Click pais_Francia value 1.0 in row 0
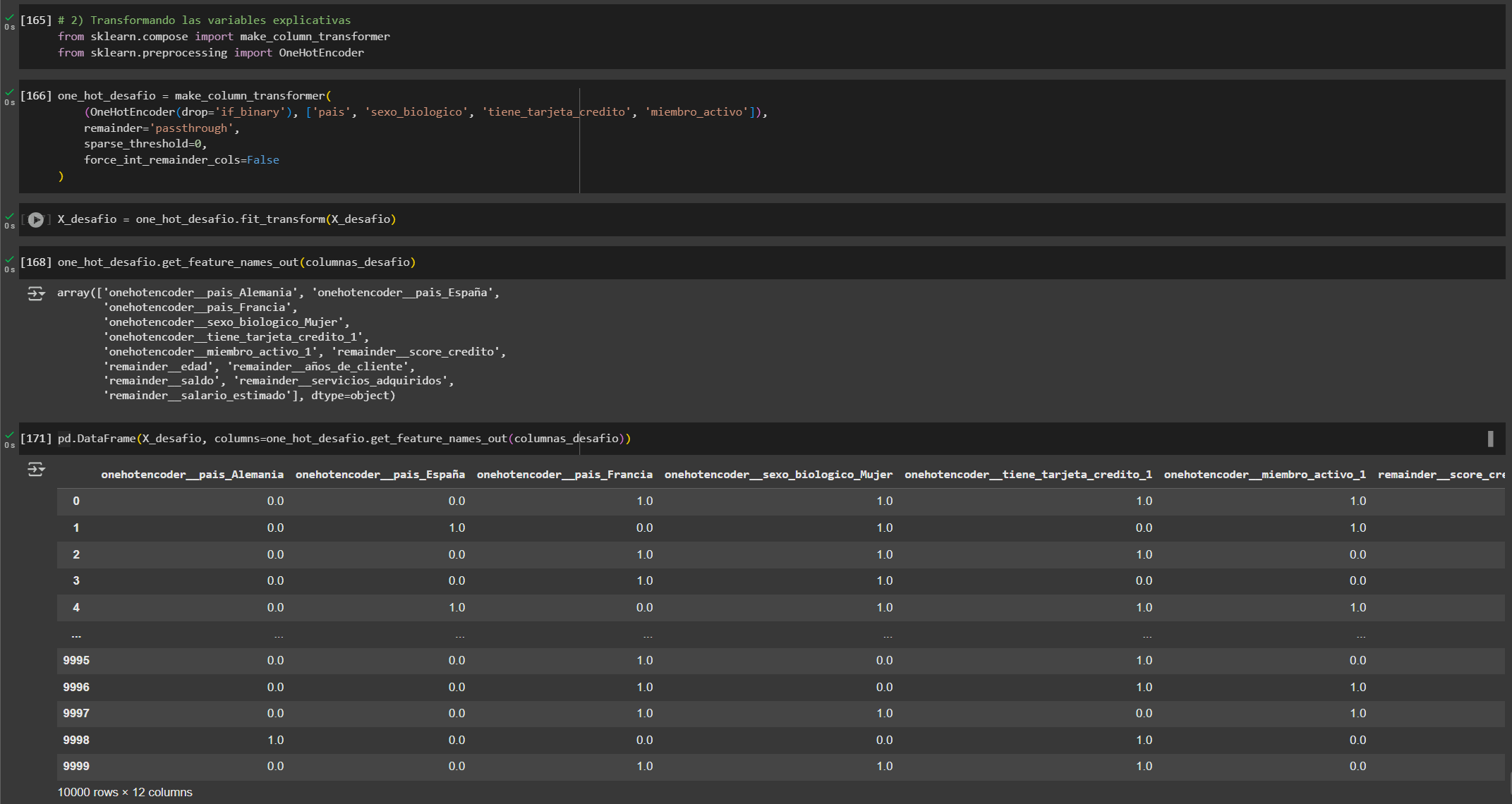 (x=644, y=501)
